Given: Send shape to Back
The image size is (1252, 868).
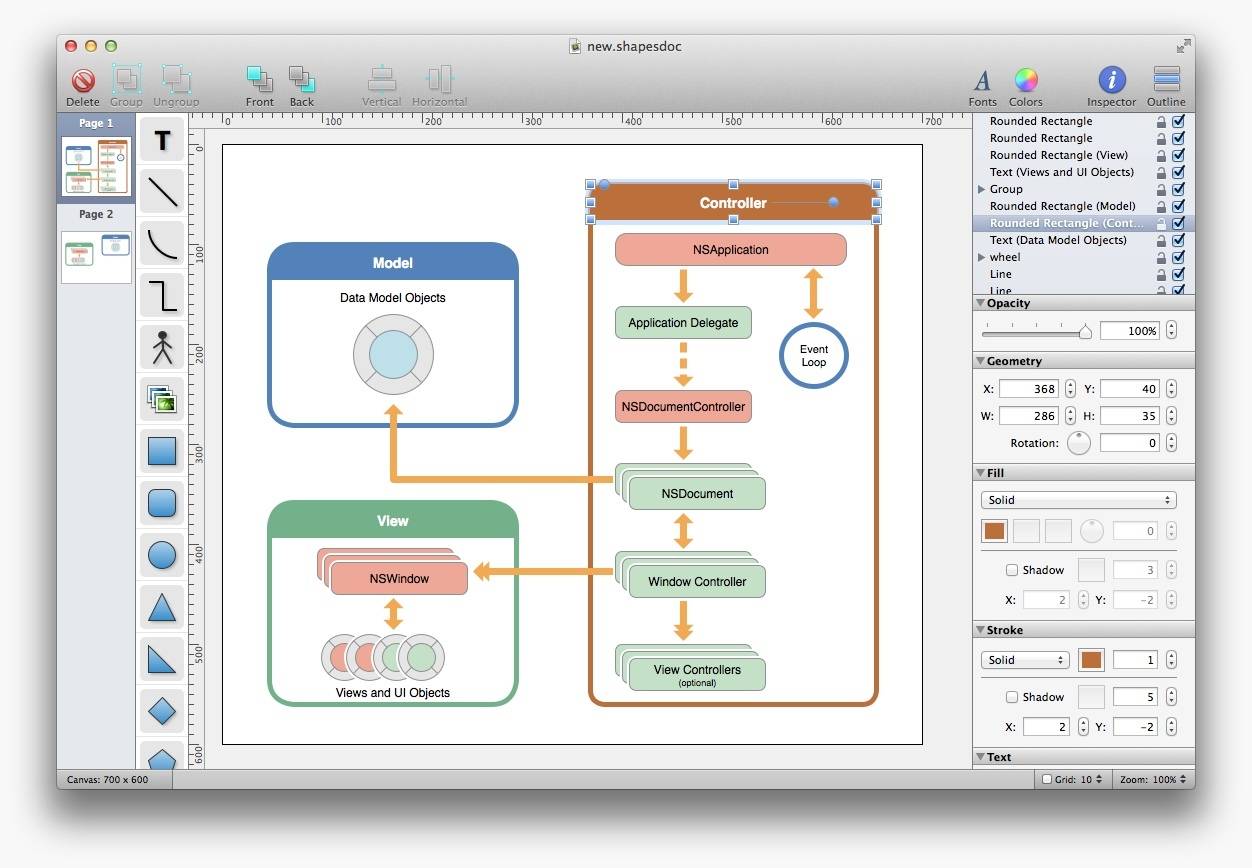Looking at the screenshot, I should click(x=302, y=80).
